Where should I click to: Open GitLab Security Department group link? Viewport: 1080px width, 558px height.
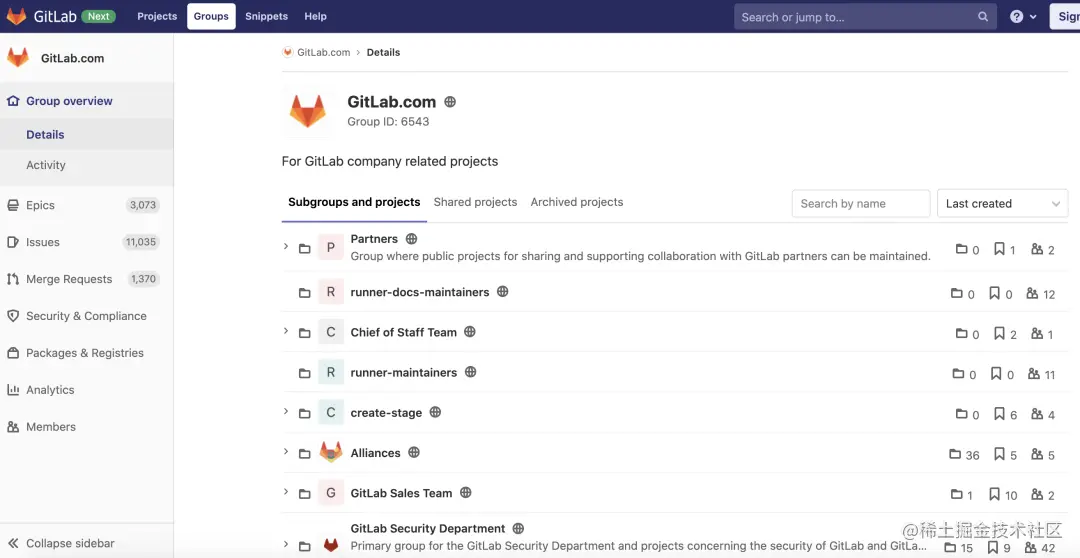(428, 529)
